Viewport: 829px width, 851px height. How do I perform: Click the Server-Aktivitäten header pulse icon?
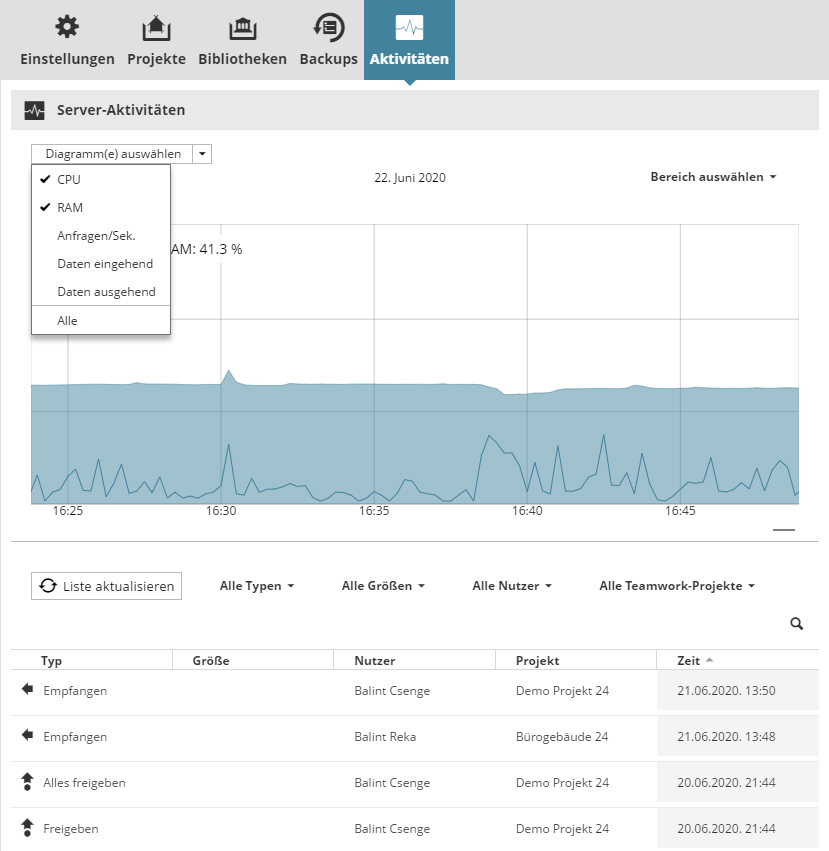click(35, 110)
